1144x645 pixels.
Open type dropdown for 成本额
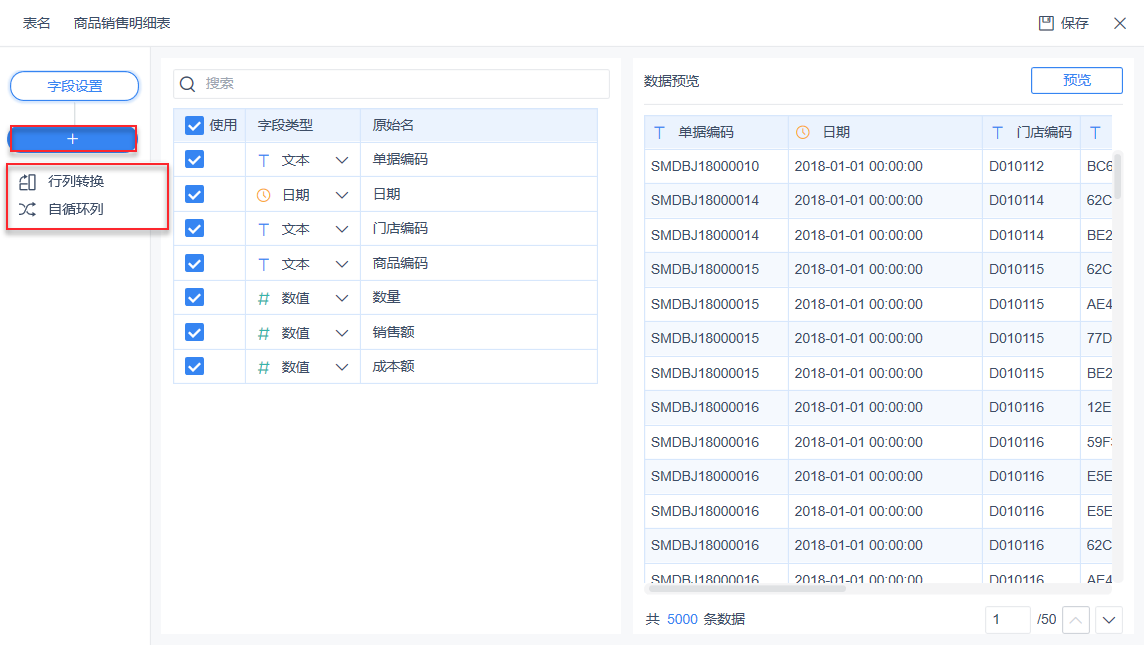click(x=341, y=368)
